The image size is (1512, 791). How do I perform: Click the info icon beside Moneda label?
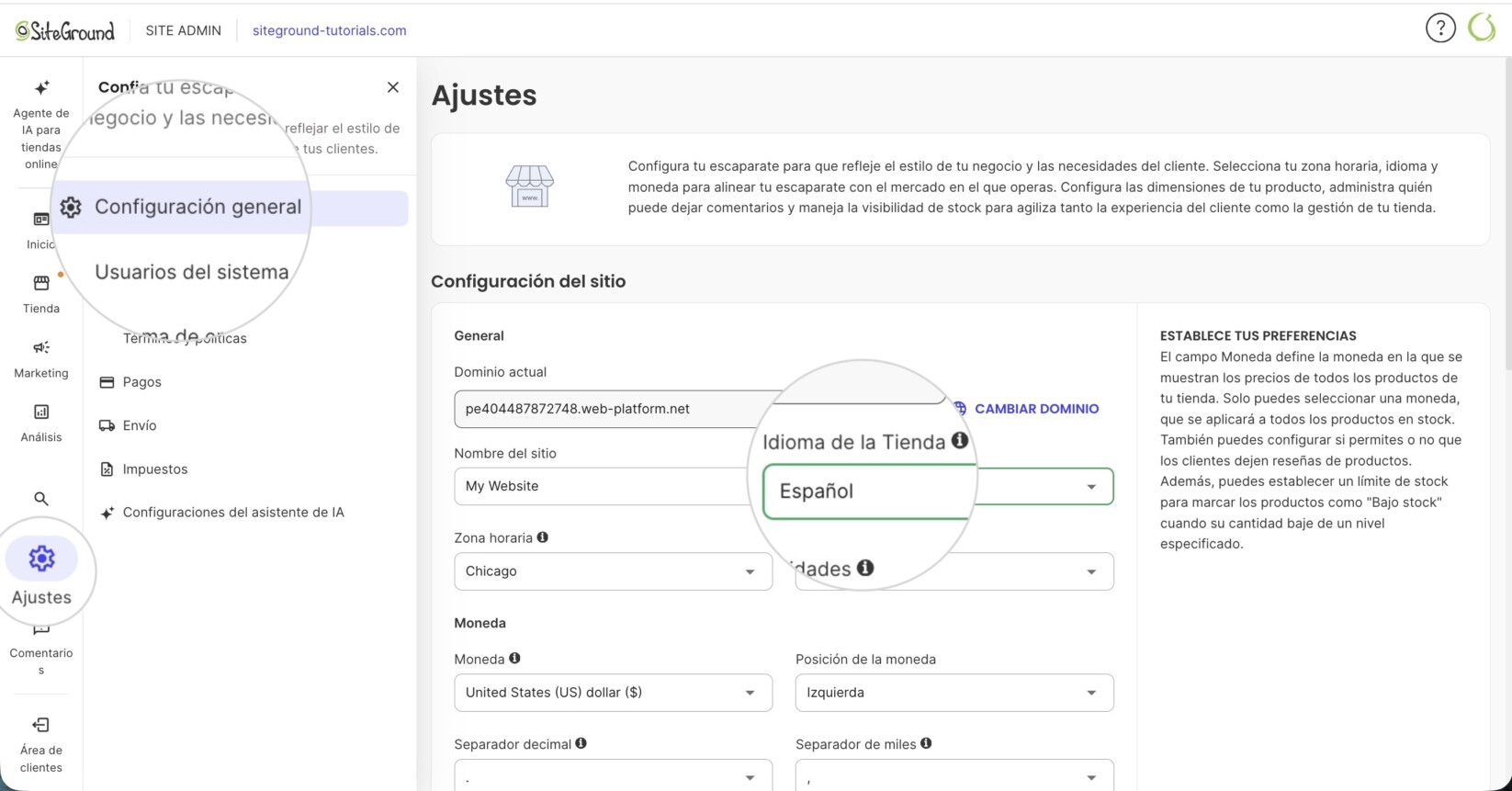[x=514, y=658]
